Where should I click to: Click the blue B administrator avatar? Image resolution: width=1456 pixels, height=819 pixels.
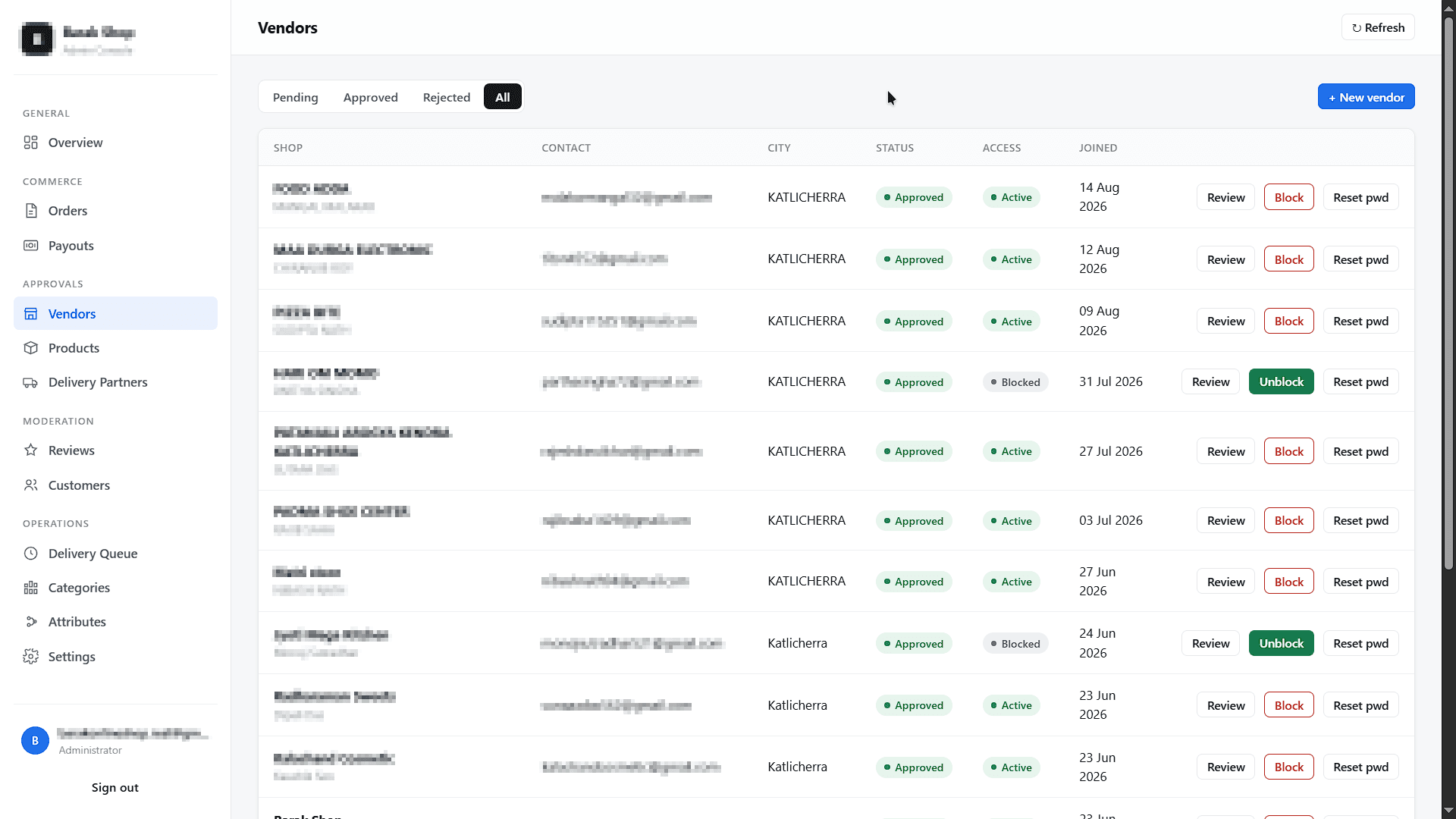coord(35,741)
